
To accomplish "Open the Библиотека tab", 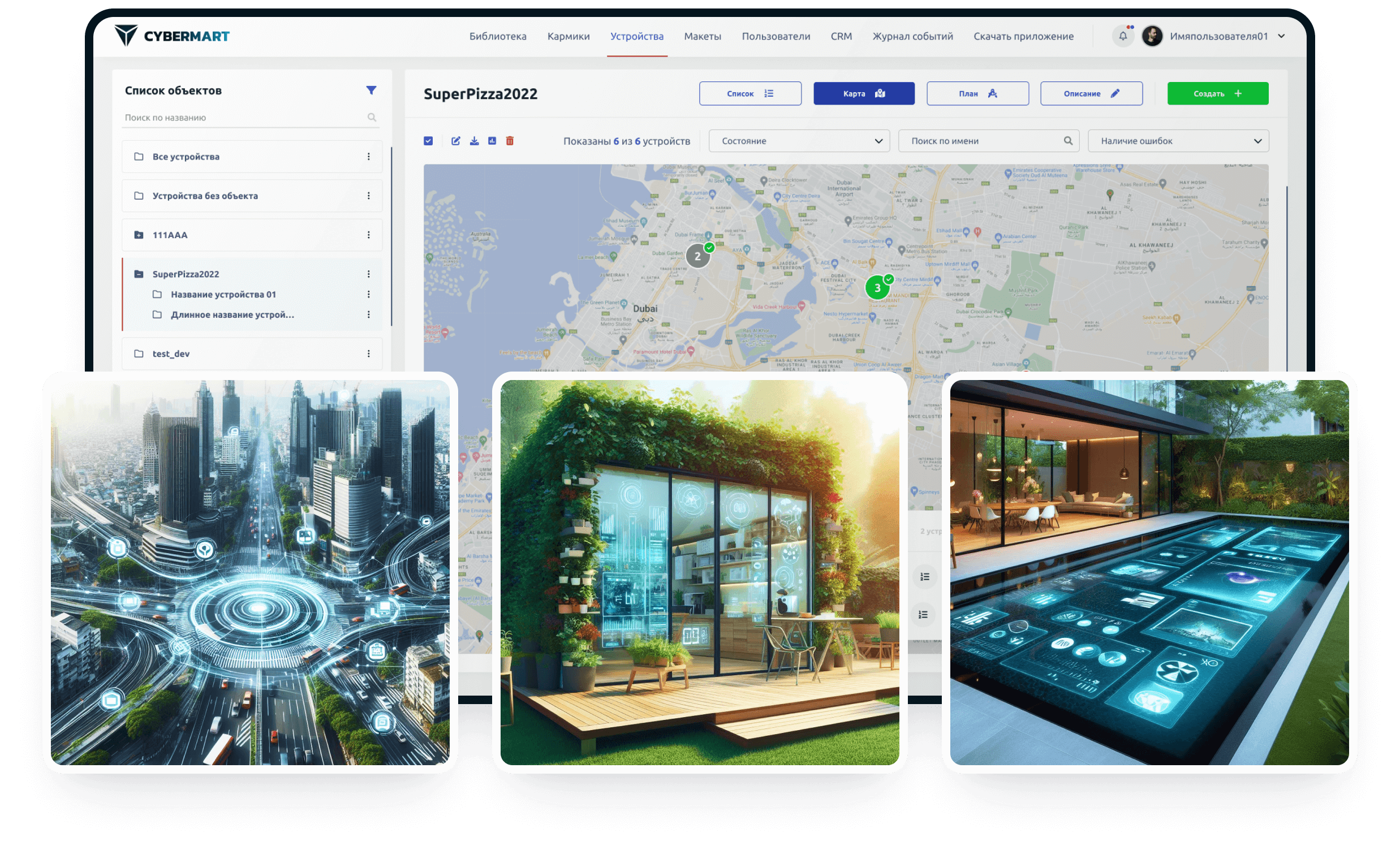I will pos(498,36).
